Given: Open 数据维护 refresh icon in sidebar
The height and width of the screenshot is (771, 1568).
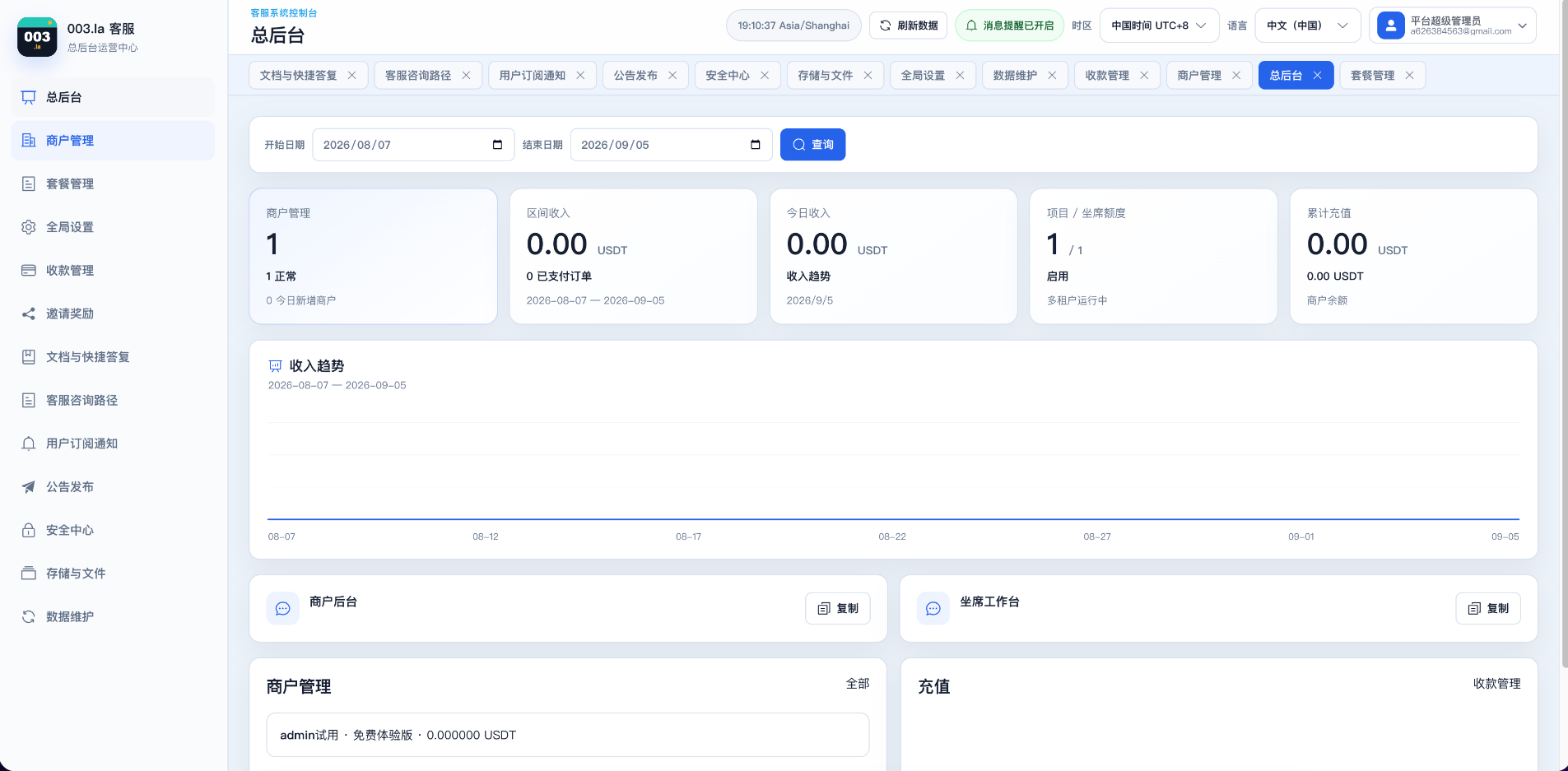Looking at the screenshot, I should 29,617.
